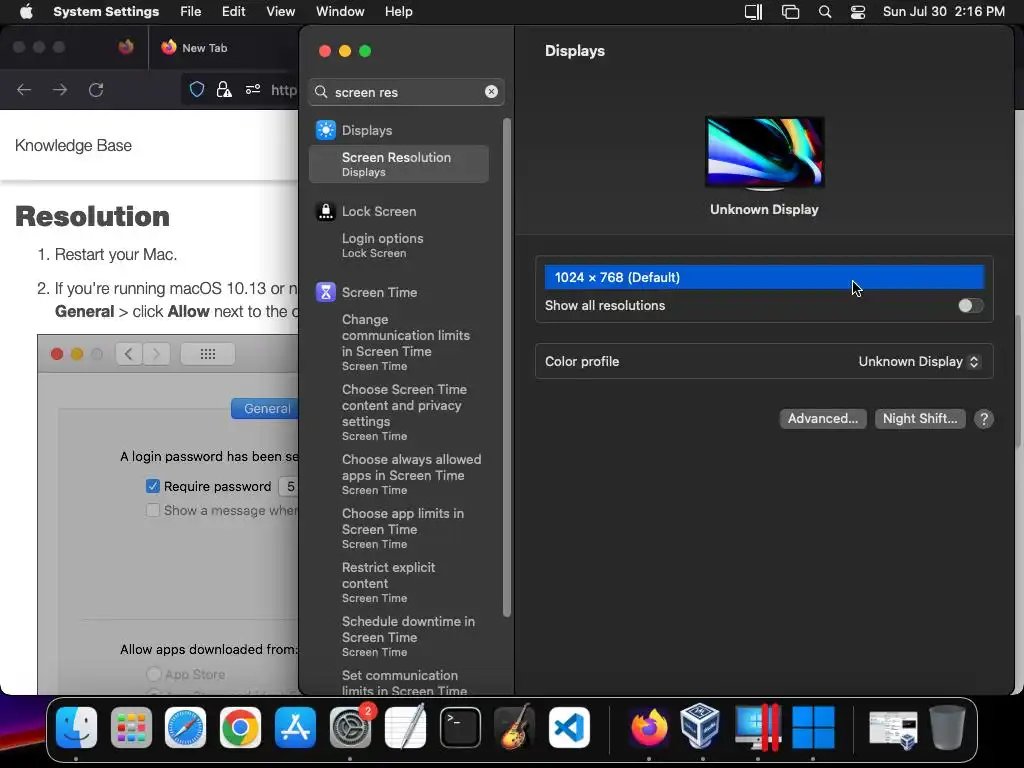Viewport: 1024px width, 768px height.
Task: Click the Screen Time hourglass icon
Action: pyautogui.click(x=325, y=292)
